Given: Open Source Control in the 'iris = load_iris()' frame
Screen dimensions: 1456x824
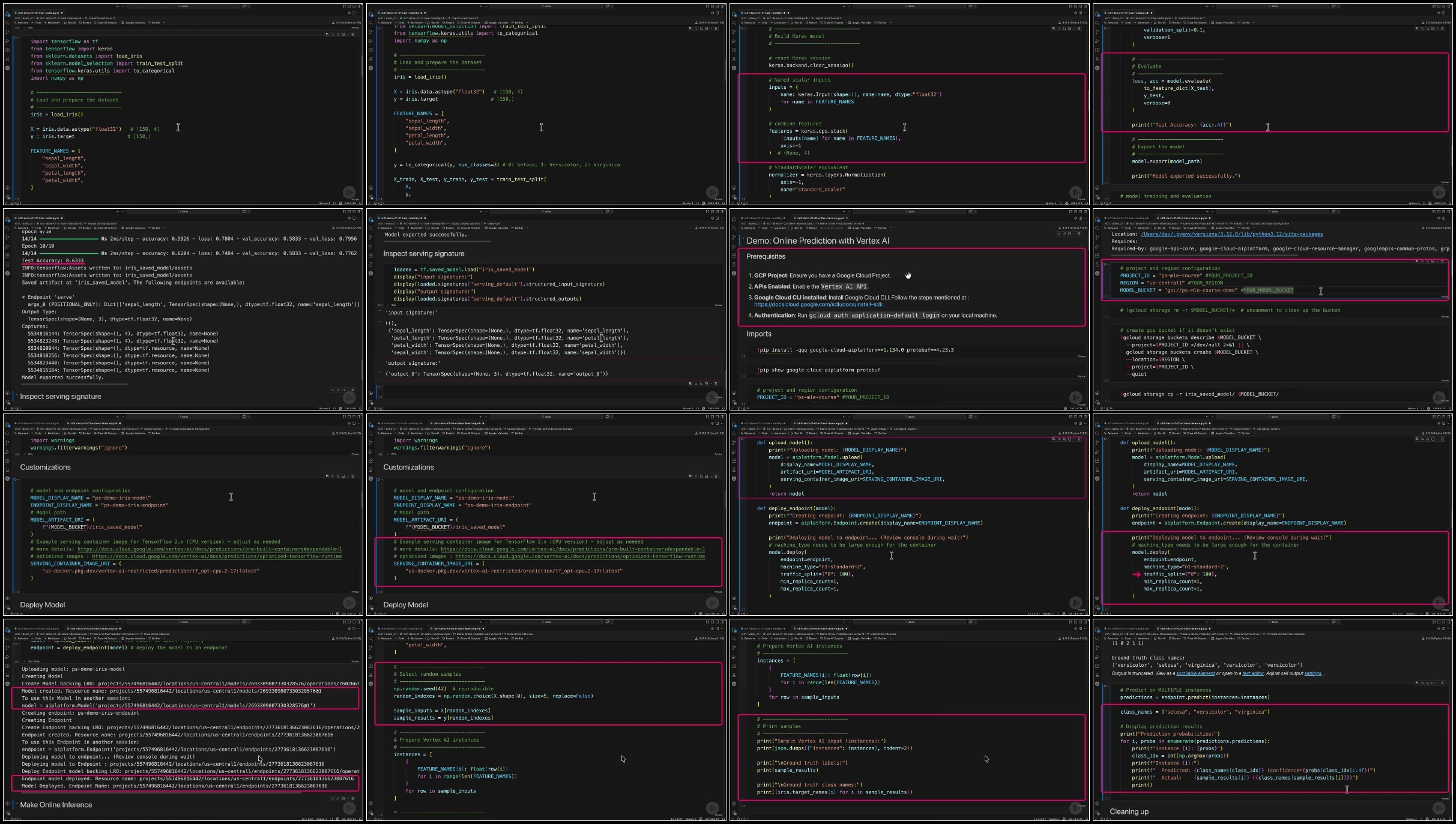Looking at the screenshot, I should pos(370,32).
